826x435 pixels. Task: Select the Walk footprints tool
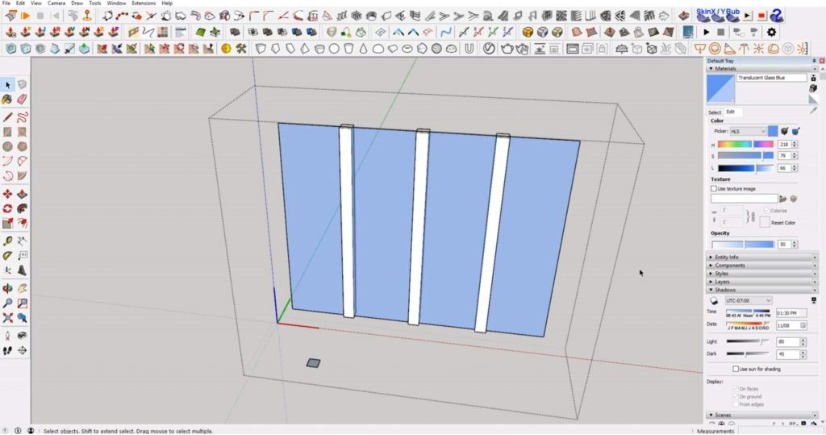(x=7, y=350)
